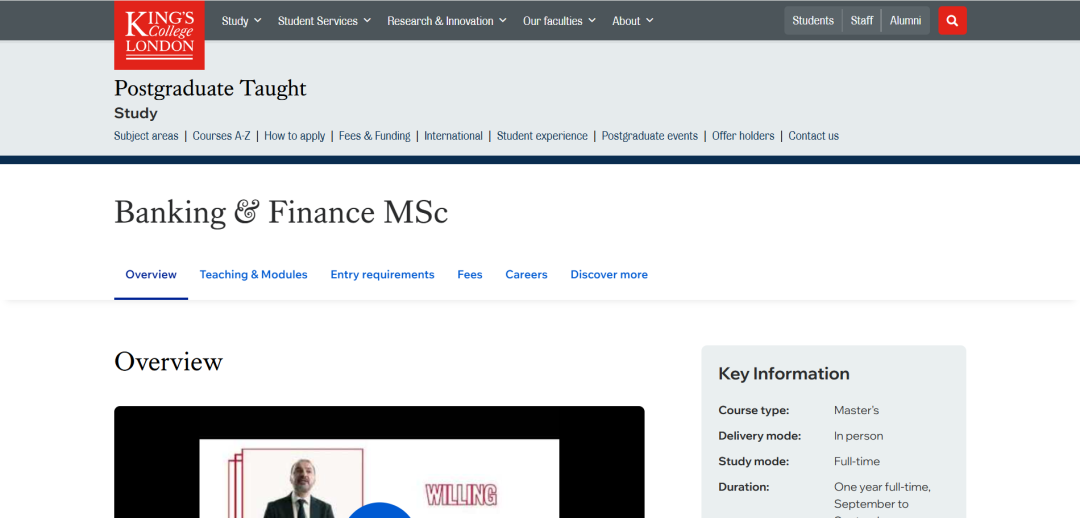The image size is (1080, 518).
Task: Open the Offer holders link
Action: tap(743, 136)
